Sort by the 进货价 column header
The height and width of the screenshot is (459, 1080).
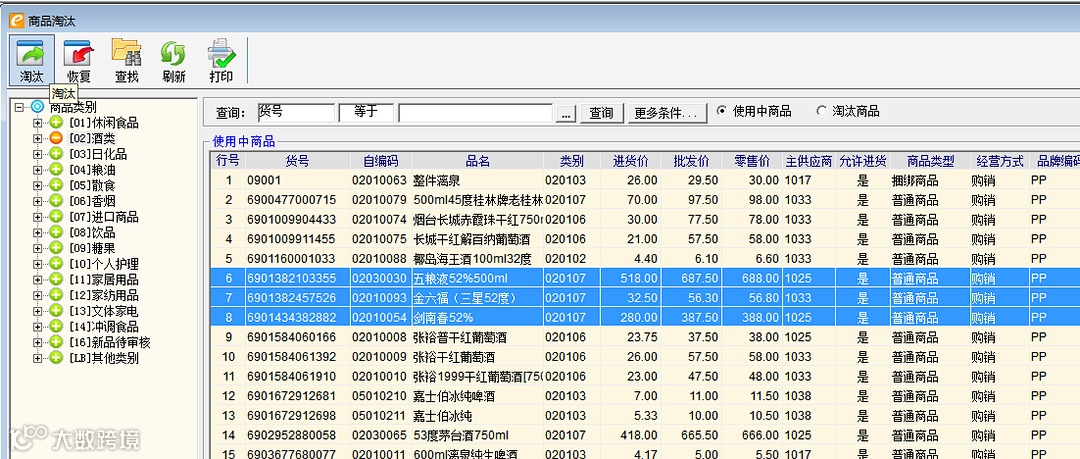[x=630, y=161]
